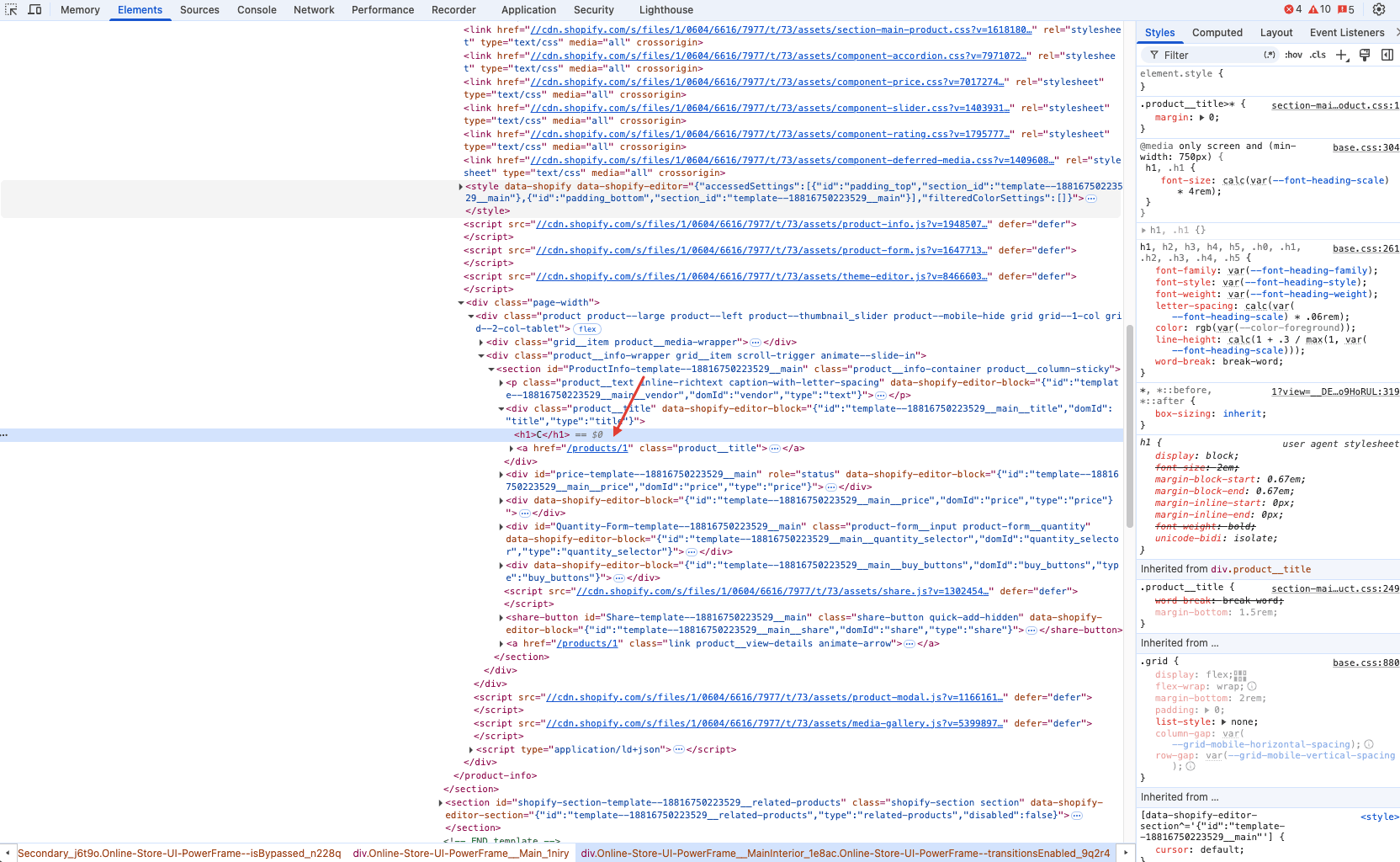Click the info icon next to flex-wrap
The width and height of the screenshot is (1400, 862).
coord(1252,687)
